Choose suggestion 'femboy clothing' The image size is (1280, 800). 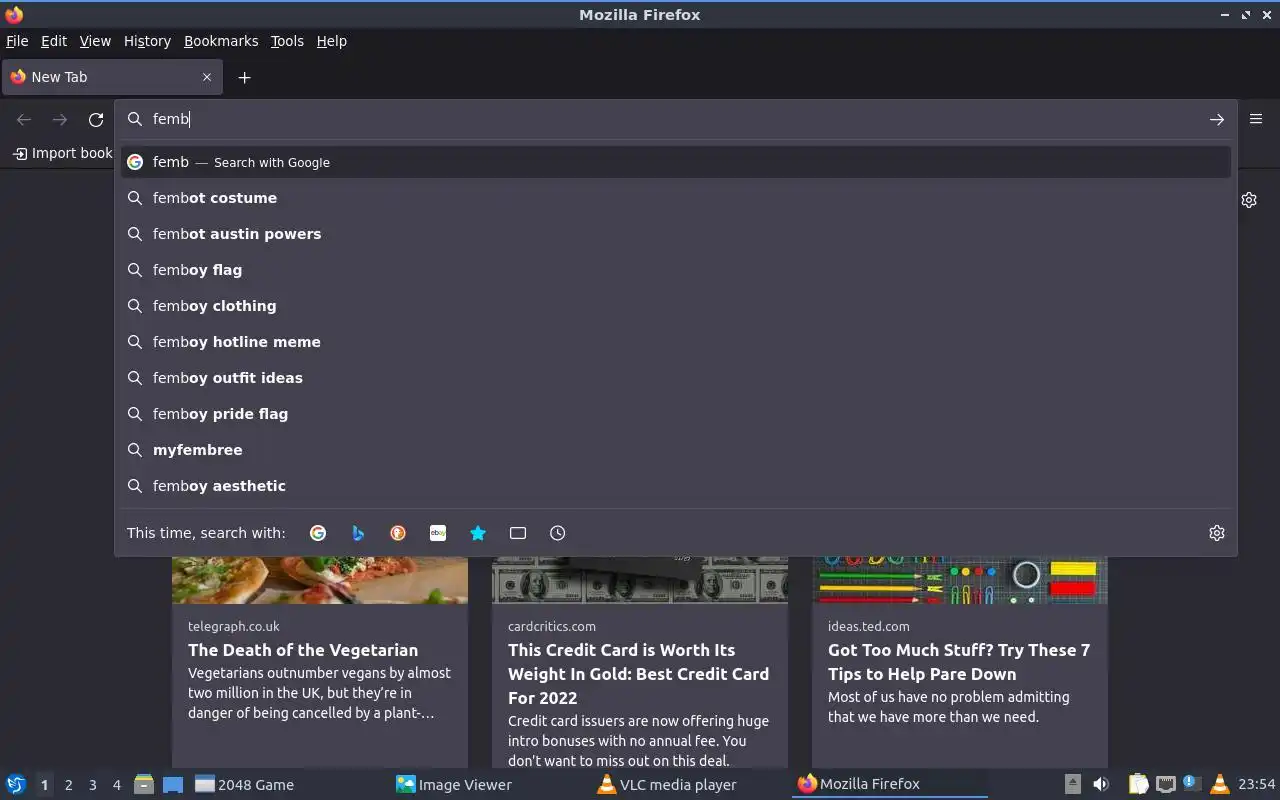click(676, 306)
